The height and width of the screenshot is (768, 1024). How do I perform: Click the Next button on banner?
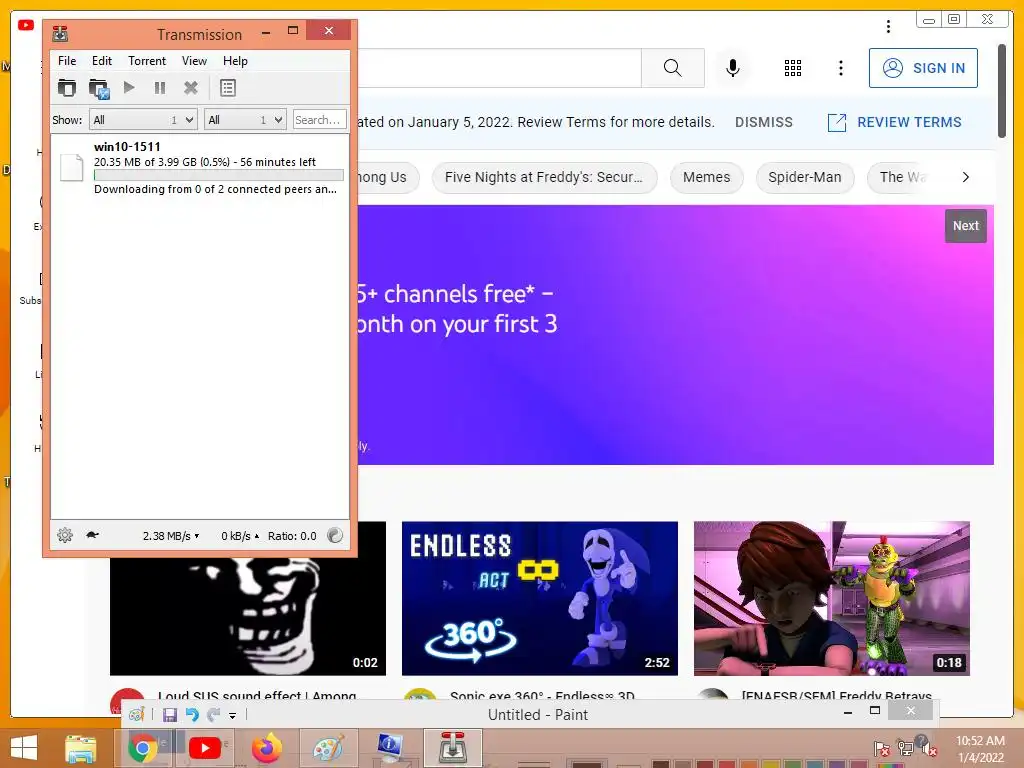965,226
